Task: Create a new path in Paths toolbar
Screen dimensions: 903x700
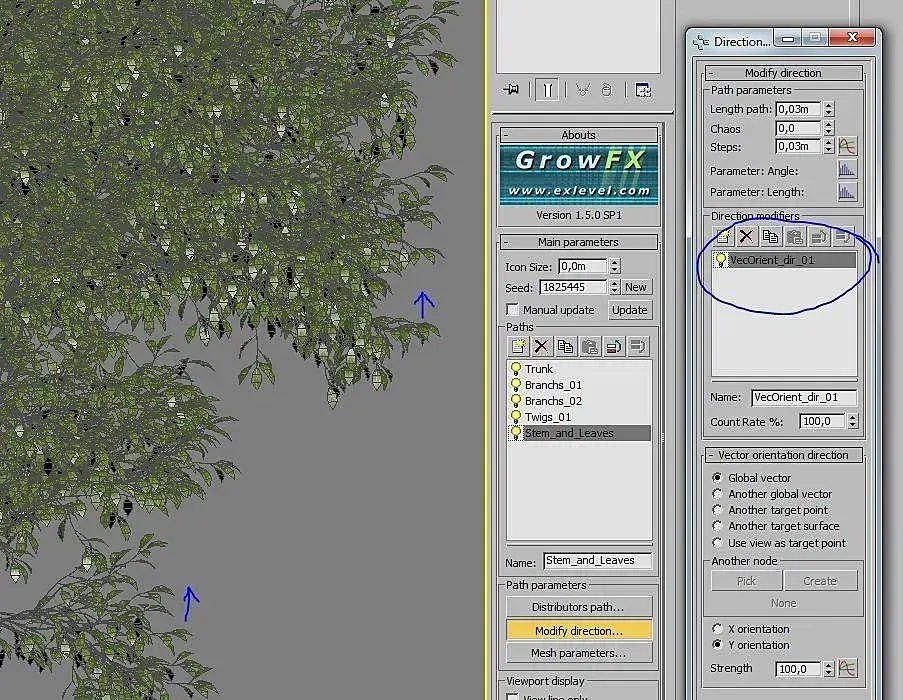Action: 518,347
